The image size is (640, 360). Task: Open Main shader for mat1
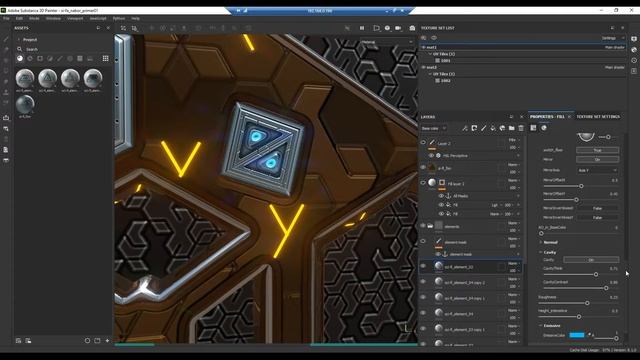(615, 47)
